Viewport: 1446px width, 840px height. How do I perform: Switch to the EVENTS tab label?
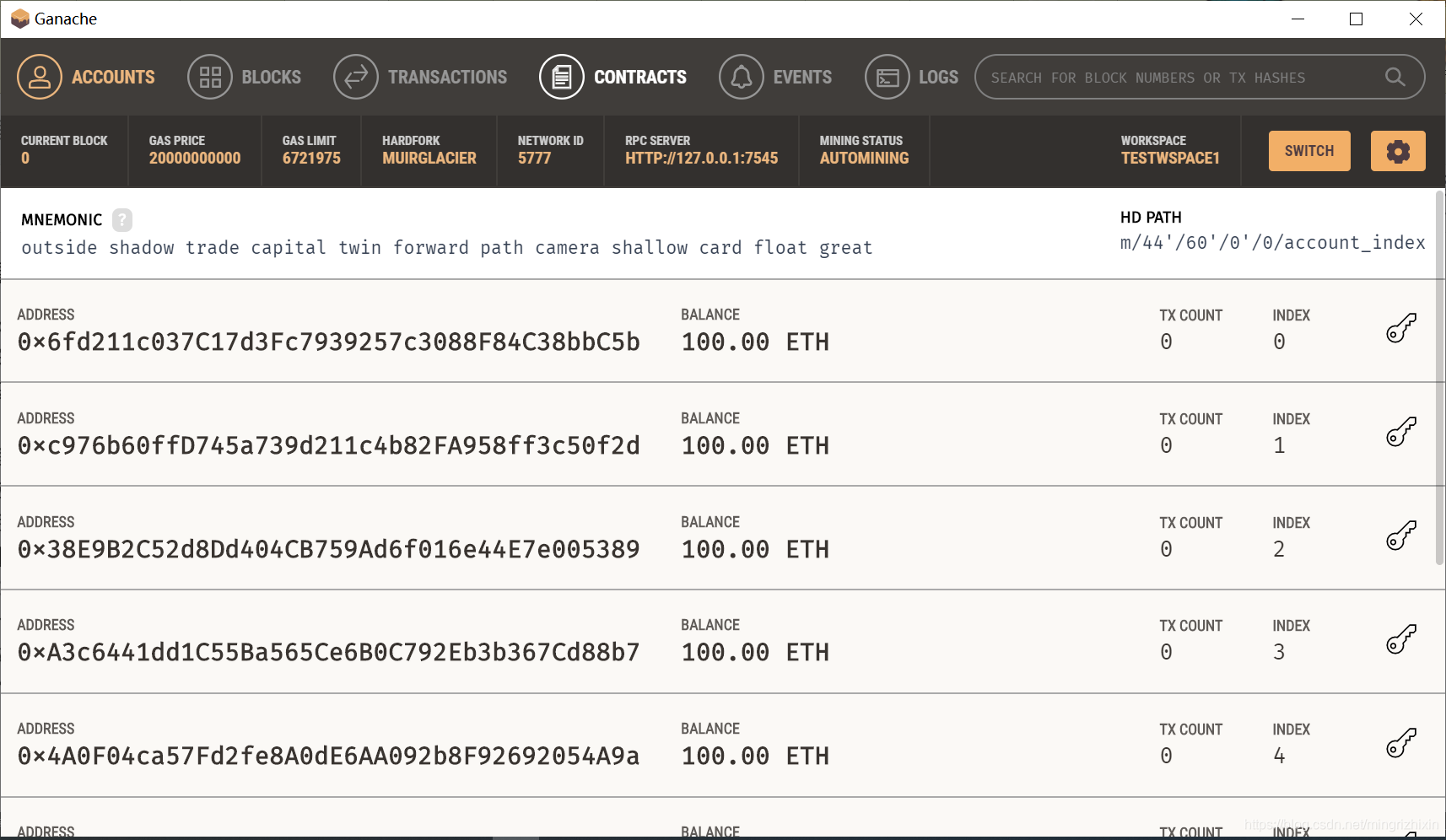(x=803, y=77)
